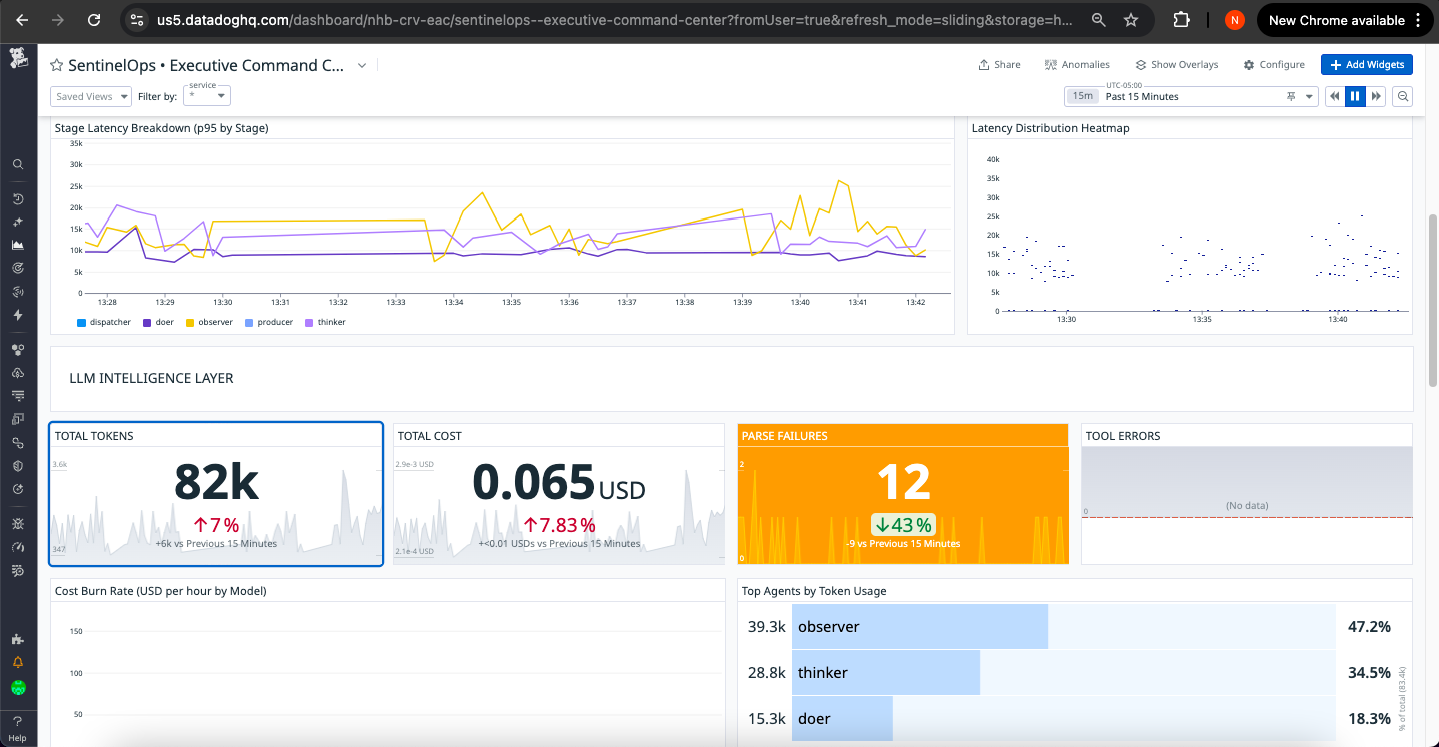This screenshot has height=747, width=1439.
Task: Click the Add Widgets button
Action: pos(1366,64)
